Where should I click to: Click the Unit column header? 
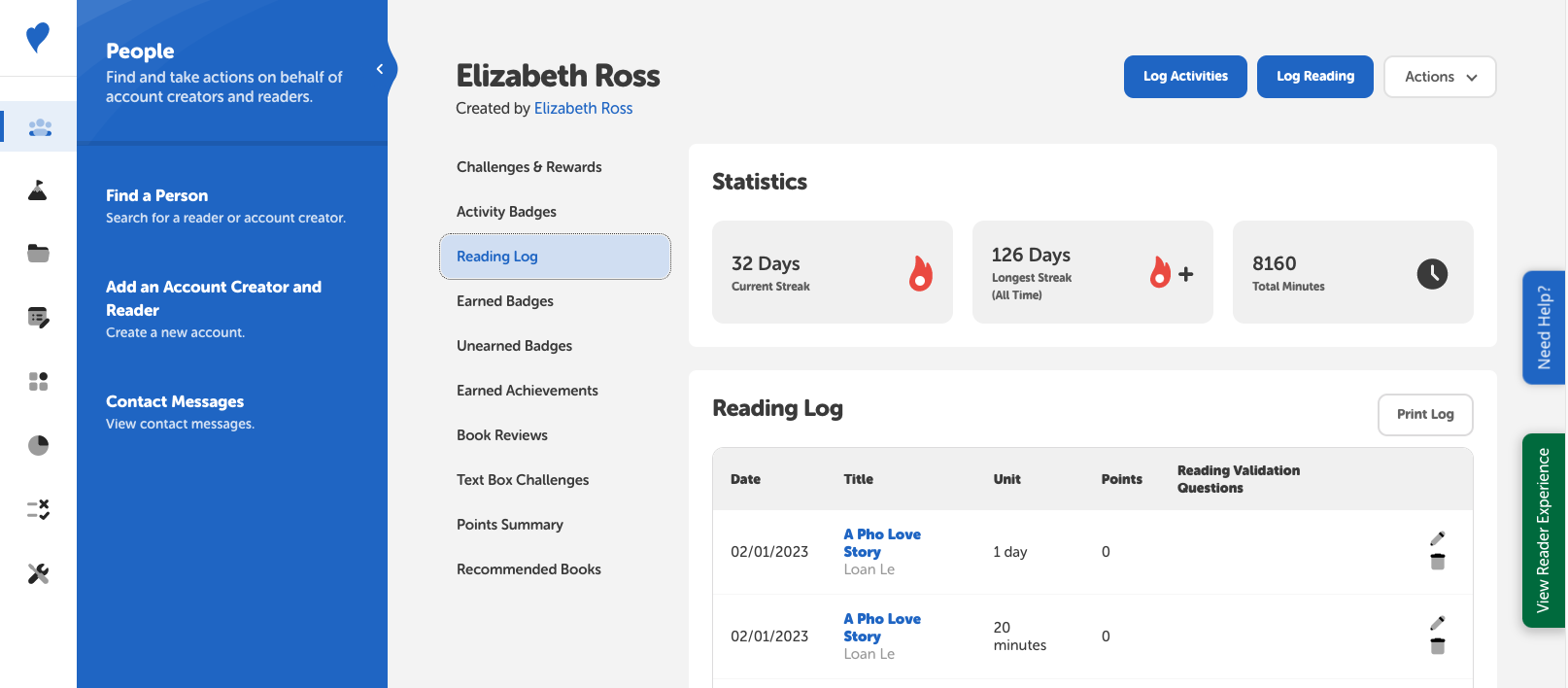(x=1007, y=479)
